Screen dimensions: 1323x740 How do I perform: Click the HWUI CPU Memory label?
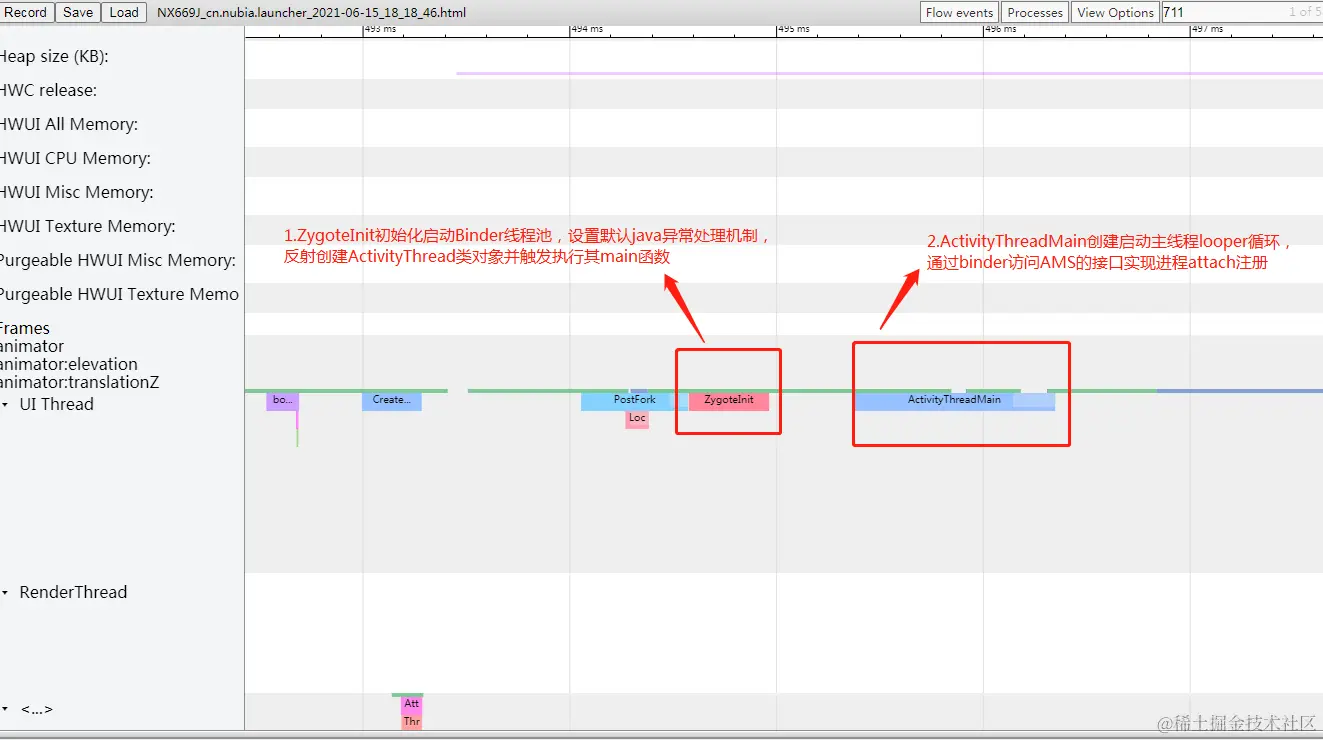[x=75, y=159]
